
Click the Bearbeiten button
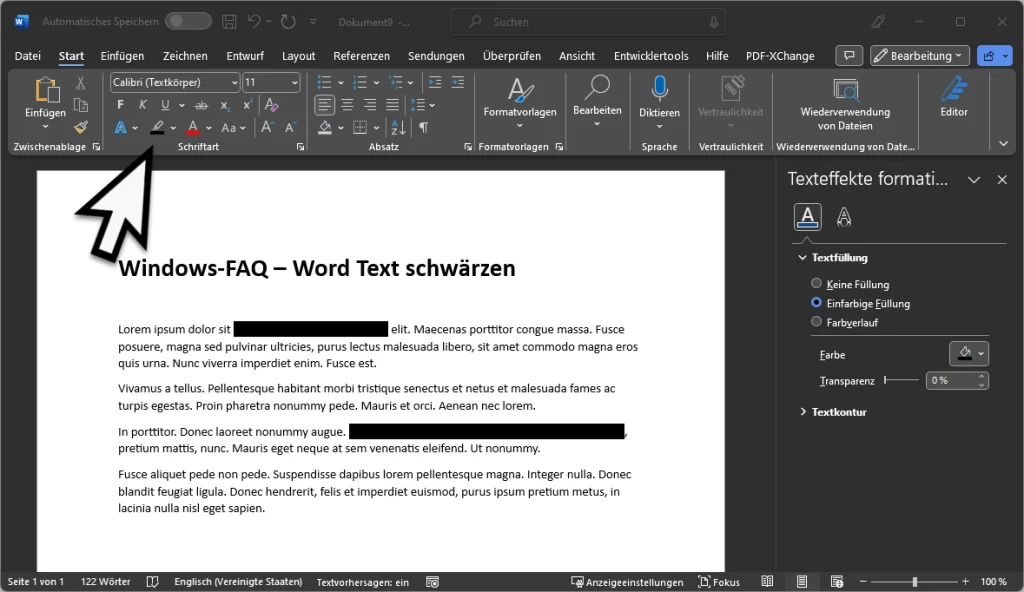click(597, 100)
